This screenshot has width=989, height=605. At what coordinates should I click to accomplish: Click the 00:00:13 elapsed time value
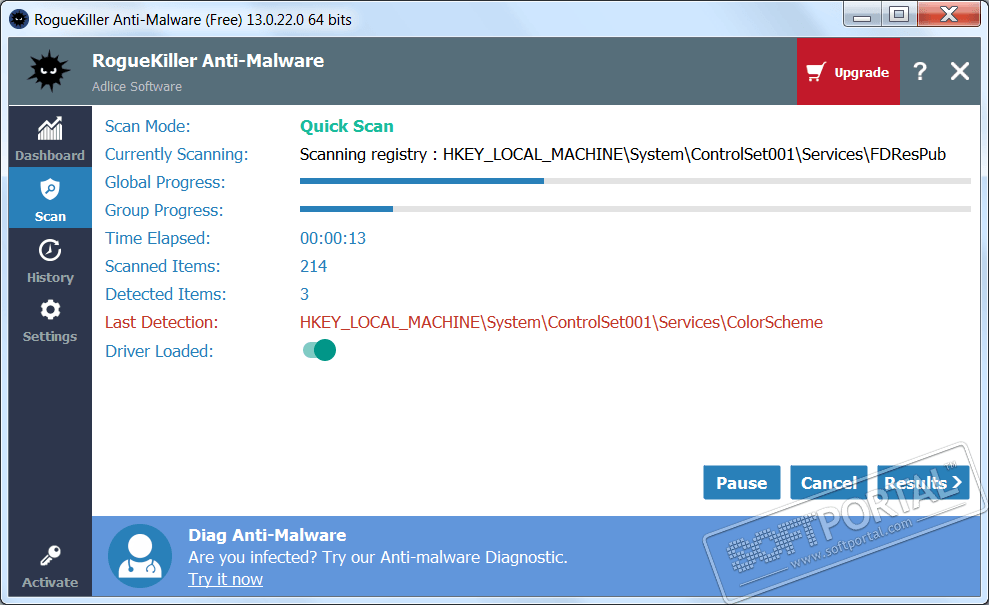(332, 238)
